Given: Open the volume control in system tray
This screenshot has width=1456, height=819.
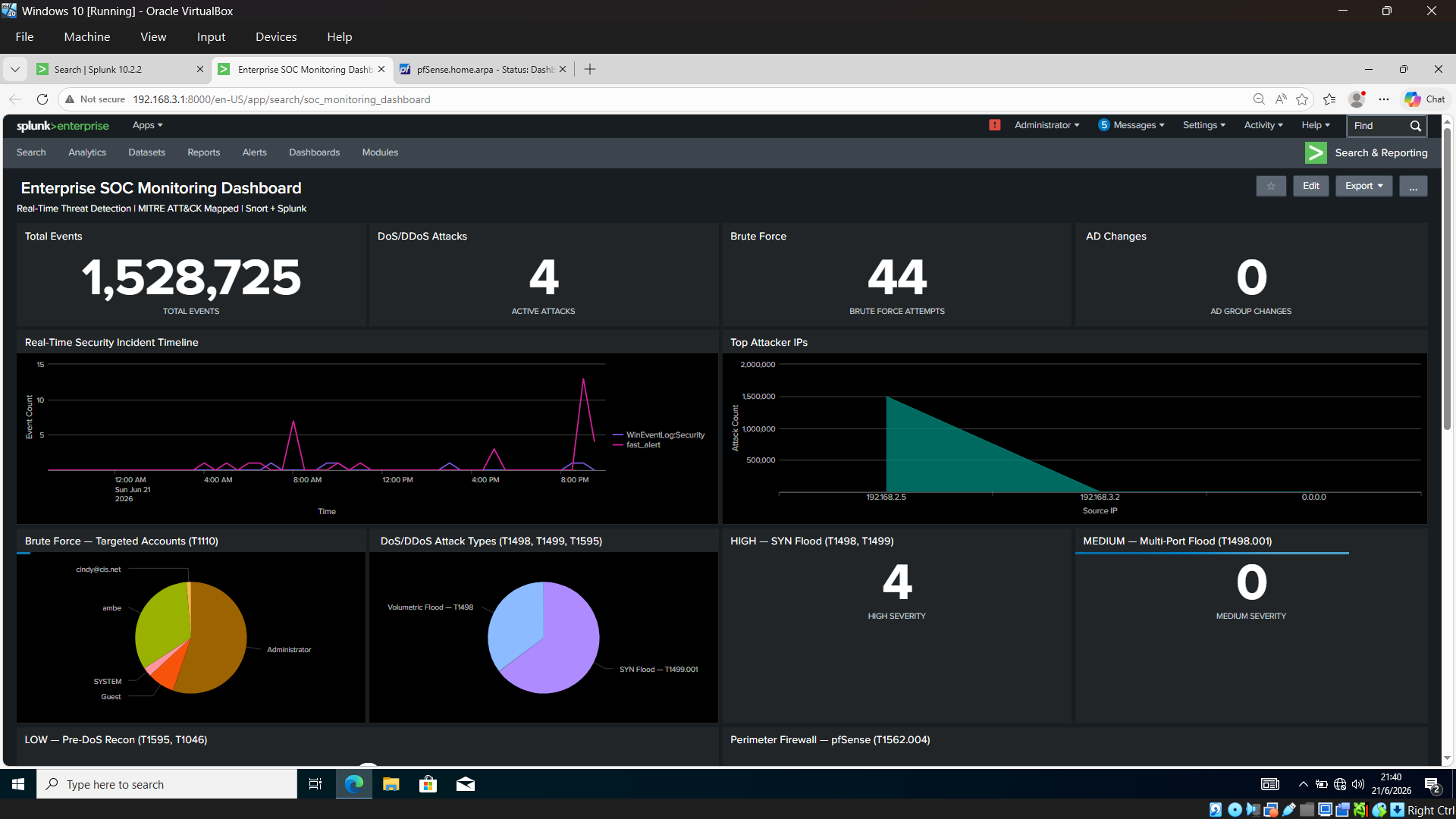Looking at the screenshot, I should pos(1358,784).
